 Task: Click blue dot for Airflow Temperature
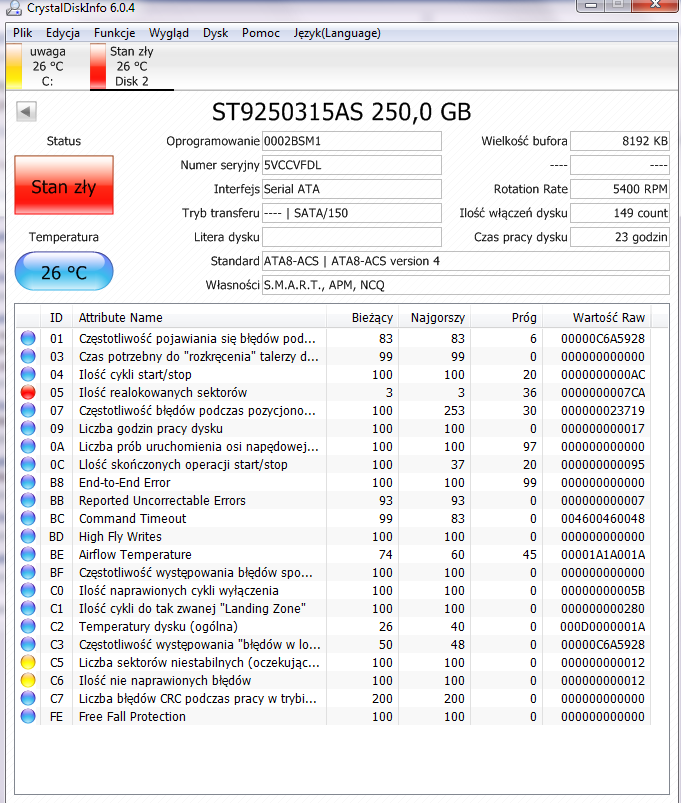[28, 554]
